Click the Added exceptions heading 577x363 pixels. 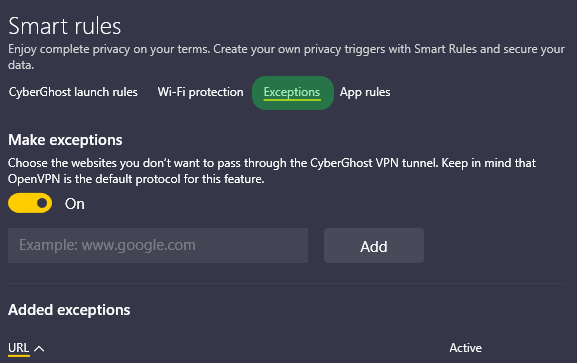tap(69, 310)
